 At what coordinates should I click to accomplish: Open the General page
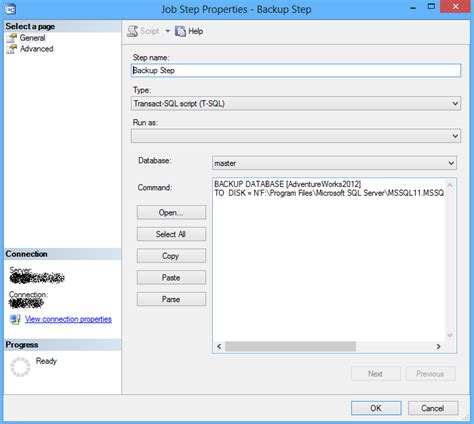[32, 38]
